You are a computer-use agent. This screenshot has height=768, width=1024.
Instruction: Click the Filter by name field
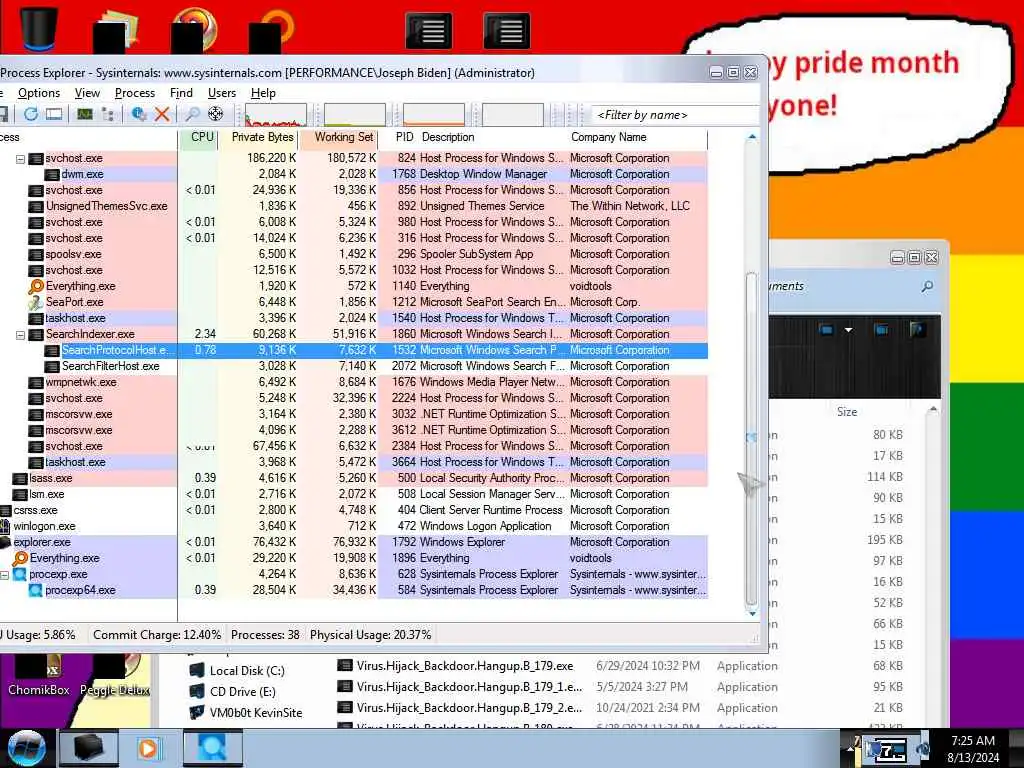tap(674, 115)
